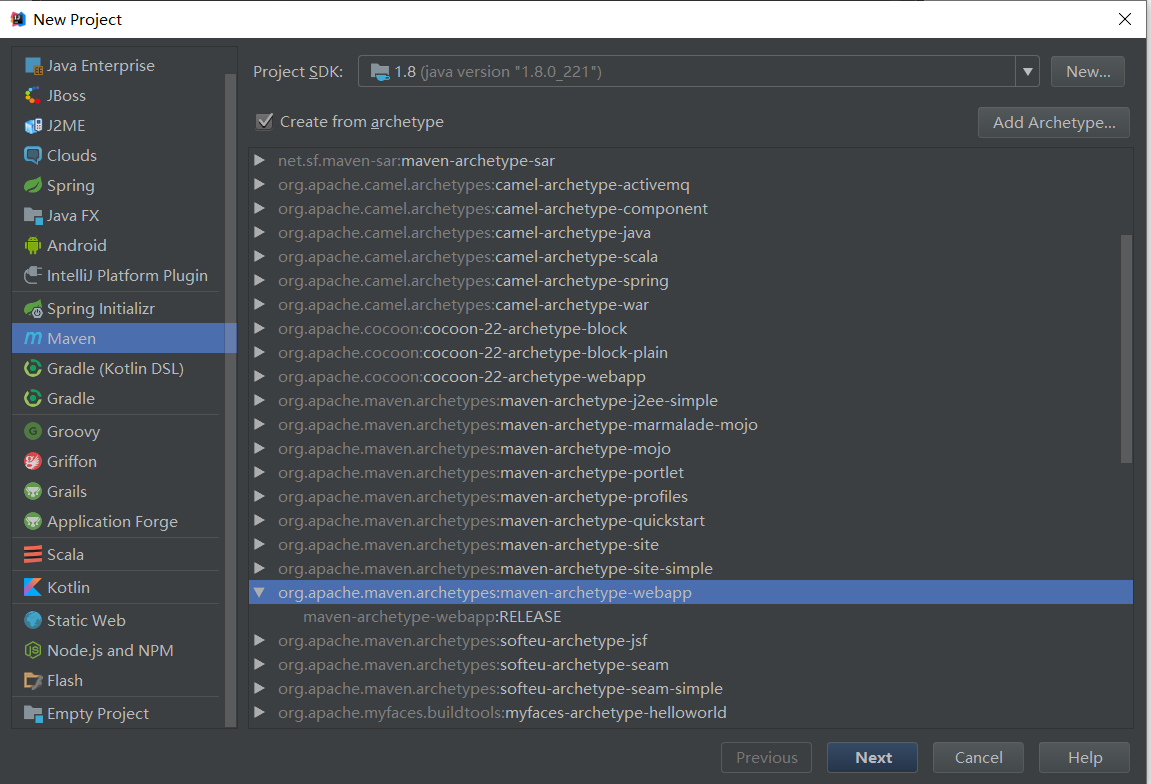The width and height of the screenshot is (1151, 784).
Task: Click the Spring leaf icon
Action: pos(33,186)
